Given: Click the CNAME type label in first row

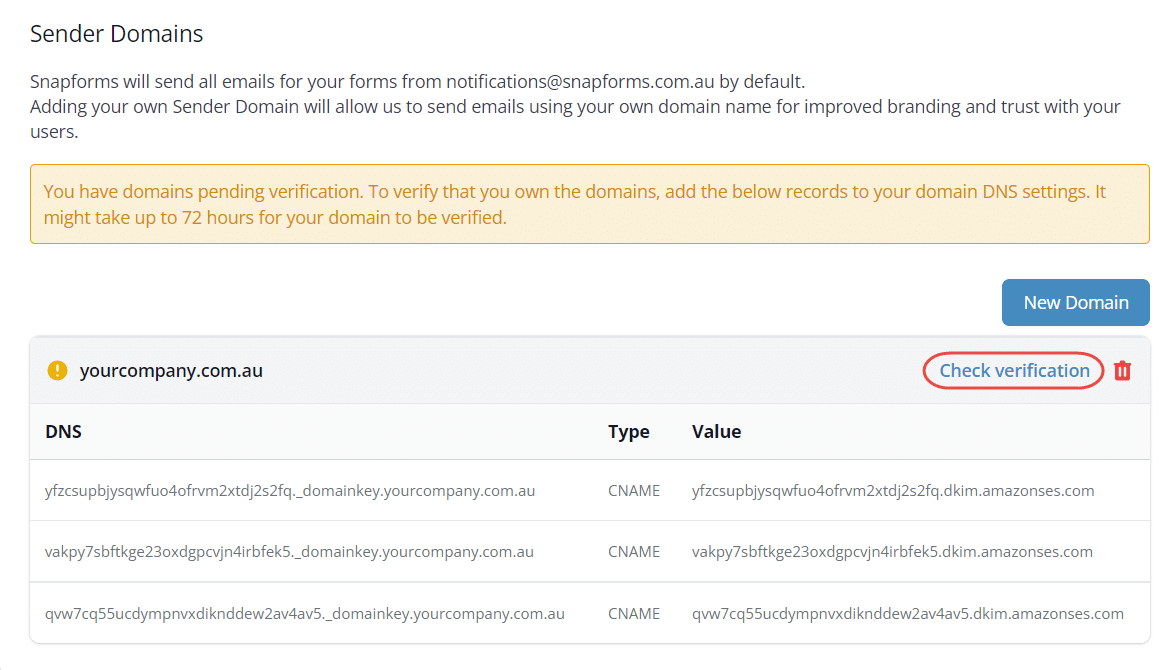Looking at the screenshot, I should pyautogui.click(x=633, y=490).
